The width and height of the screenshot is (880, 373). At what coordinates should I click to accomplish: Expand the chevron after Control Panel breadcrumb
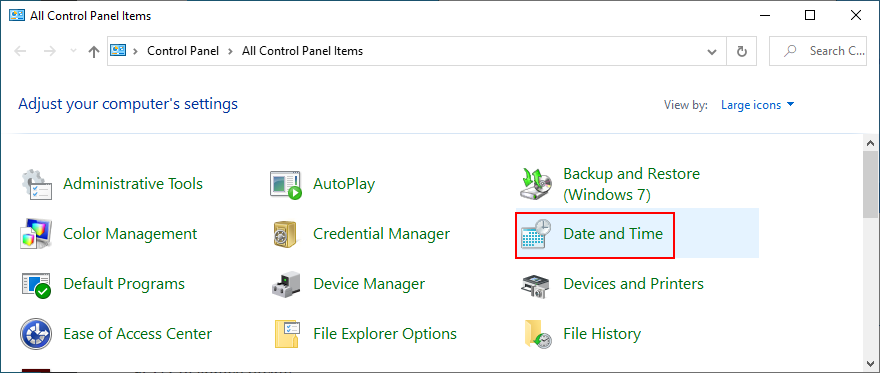click(230, 51)
